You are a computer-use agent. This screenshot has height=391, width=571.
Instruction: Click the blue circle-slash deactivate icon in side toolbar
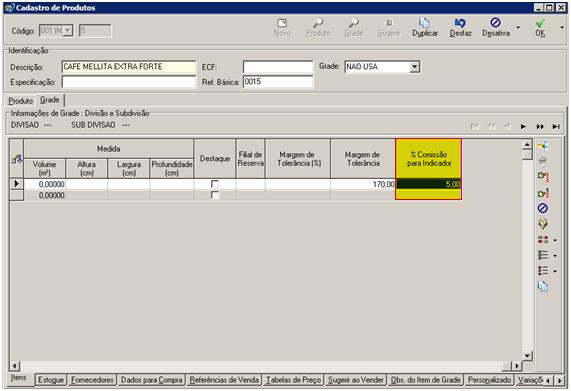[543, 208]
